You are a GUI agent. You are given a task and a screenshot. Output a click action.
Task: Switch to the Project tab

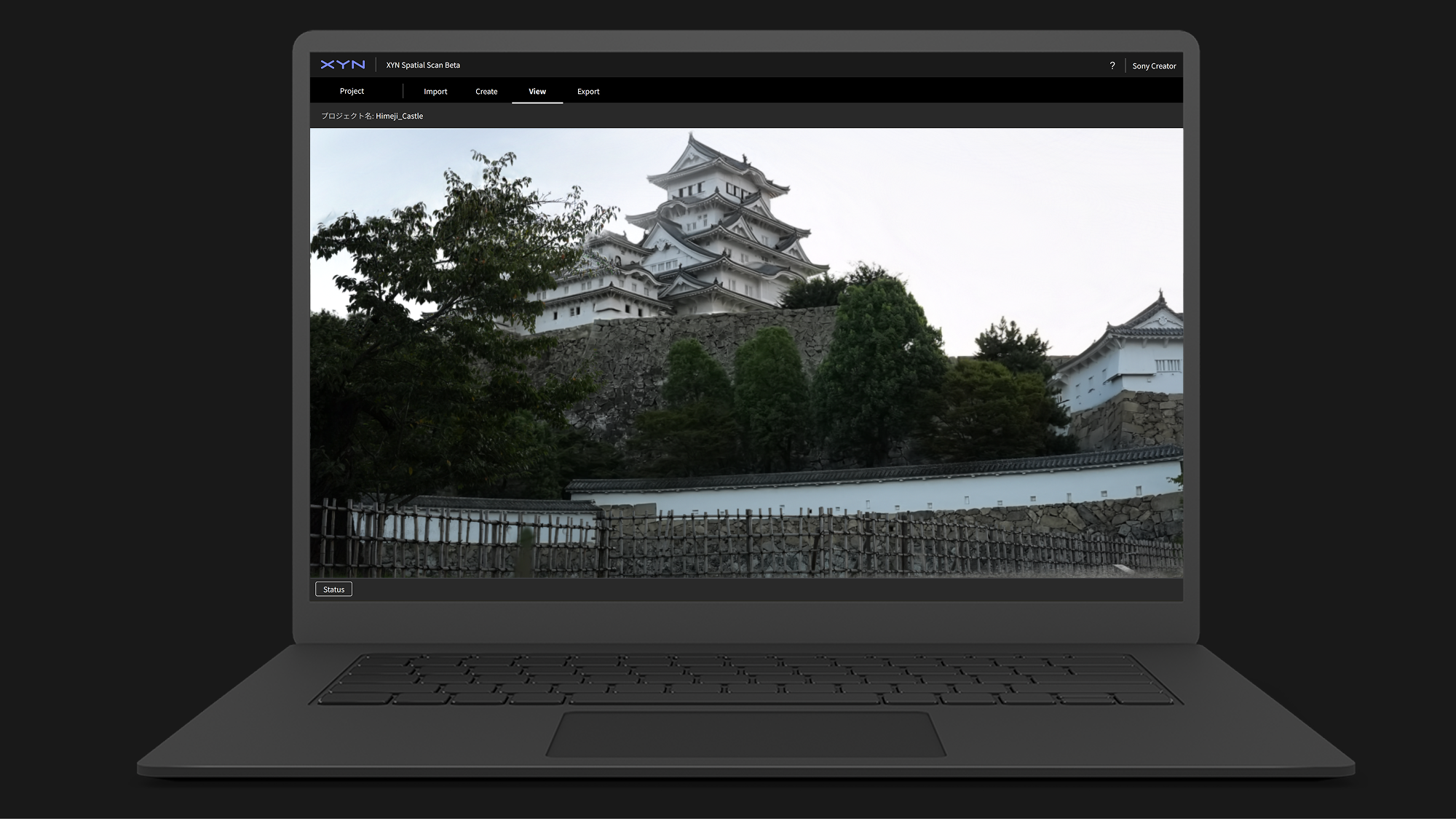(352, 91)
